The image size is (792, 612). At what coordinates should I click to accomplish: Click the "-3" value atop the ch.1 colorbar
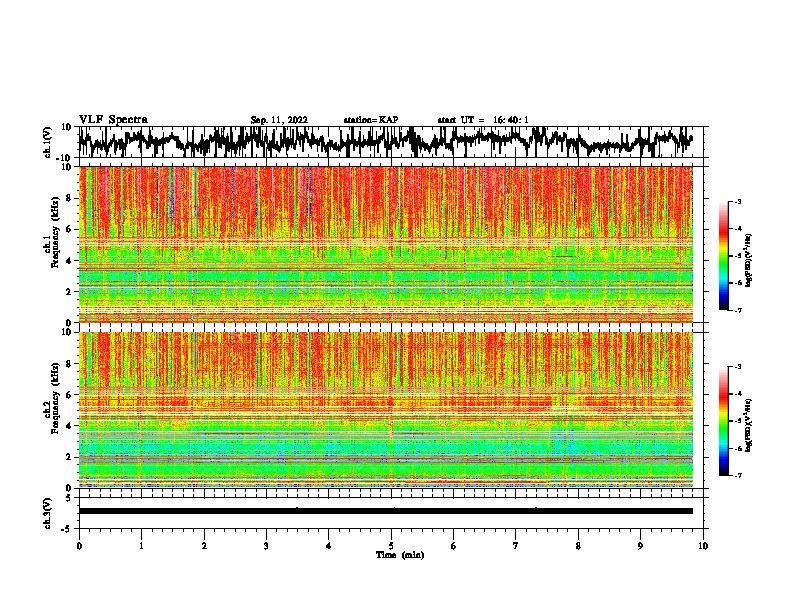pyautogui.click(x=738, y=202)
